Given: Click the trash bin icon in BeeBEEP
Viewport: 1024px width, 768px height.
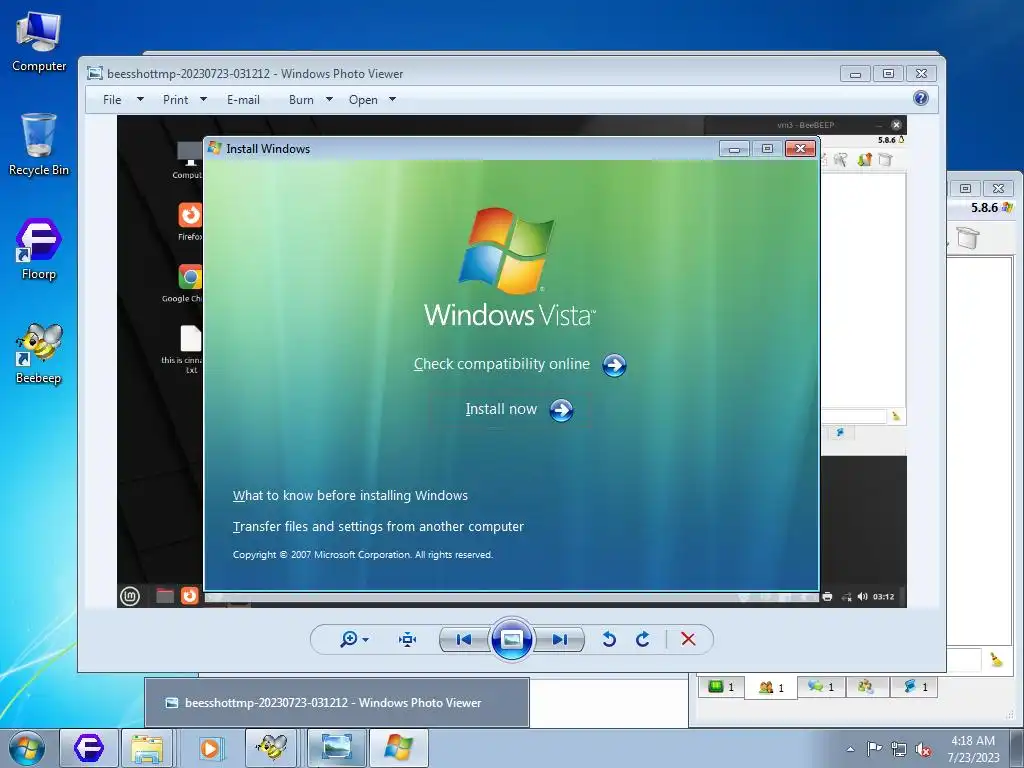Looking at the screenshot, I should (968, 236).
